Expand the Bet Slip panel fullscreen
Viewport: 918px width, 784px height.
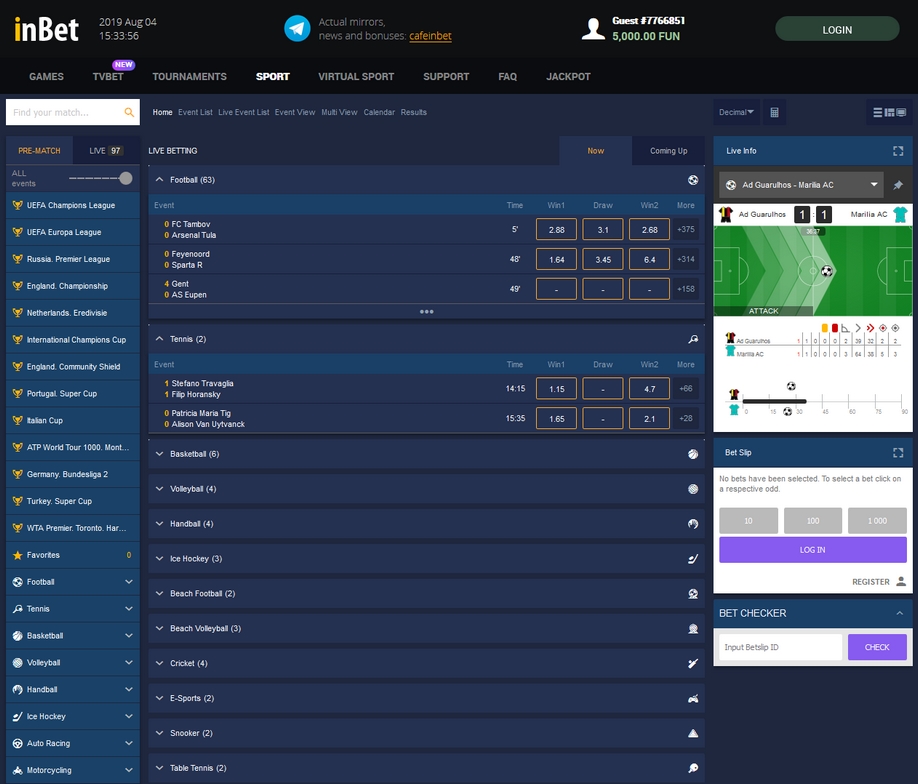pyautogui.click(x=898, y=453)
